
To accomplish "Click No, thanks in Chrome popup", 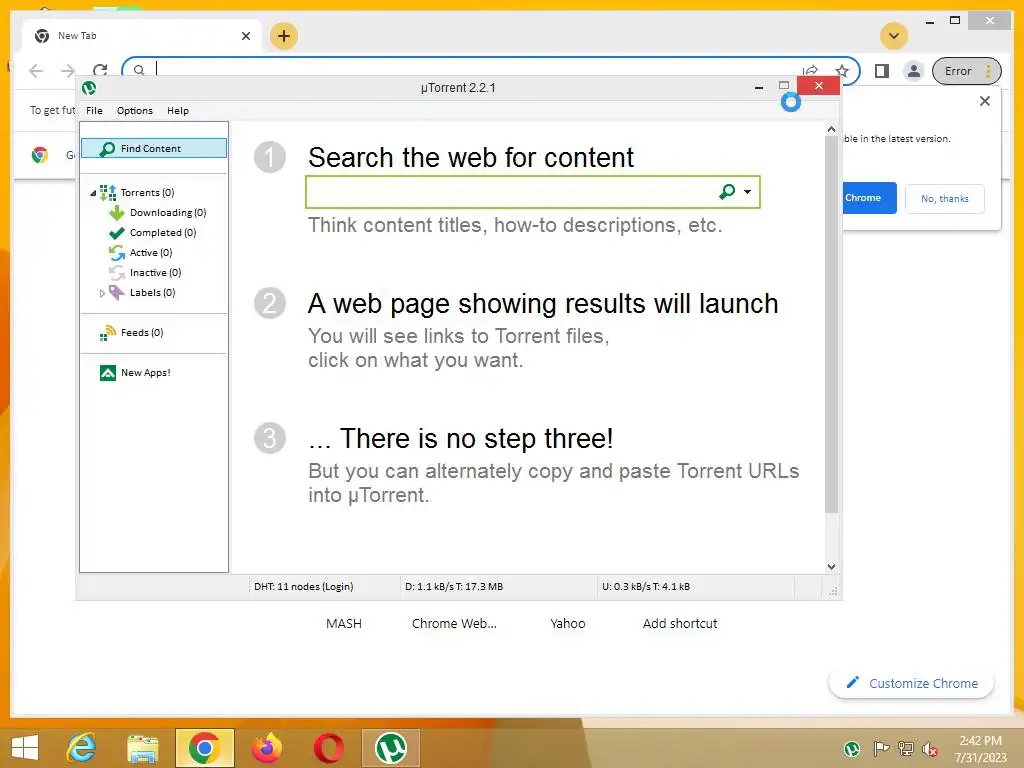I will [945, 199].
